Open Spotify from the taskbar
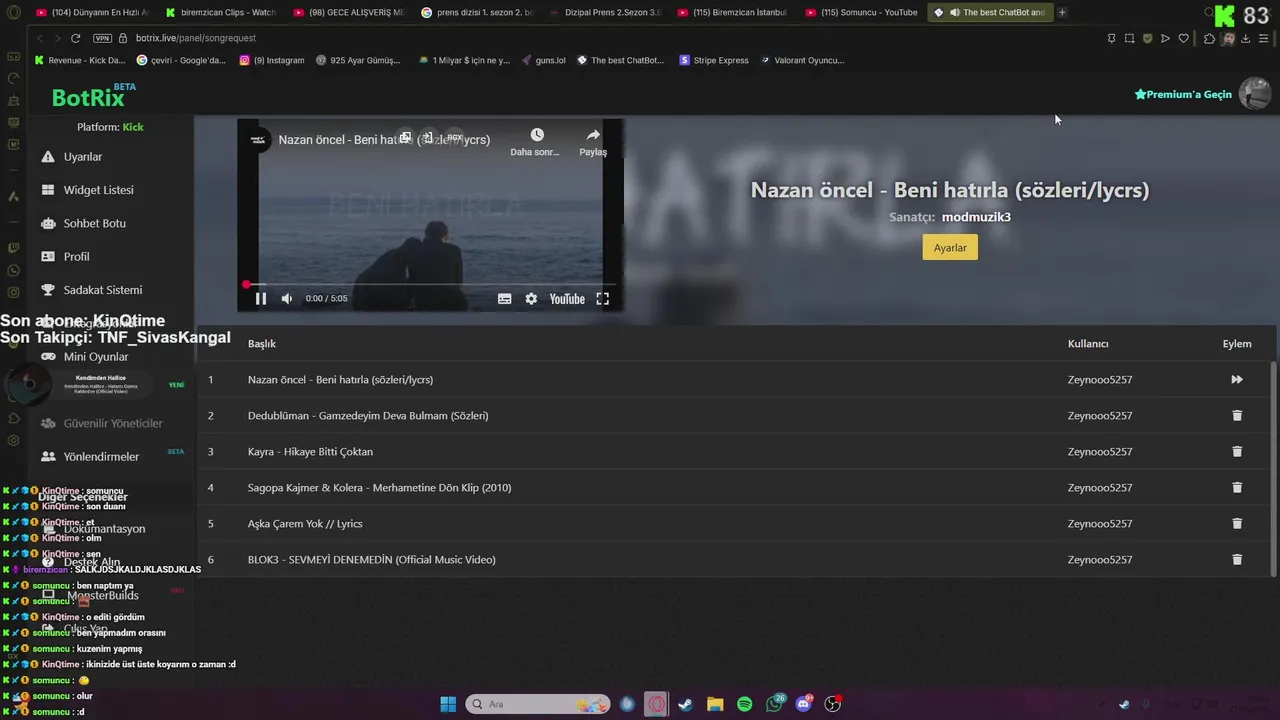 (744, 704)
